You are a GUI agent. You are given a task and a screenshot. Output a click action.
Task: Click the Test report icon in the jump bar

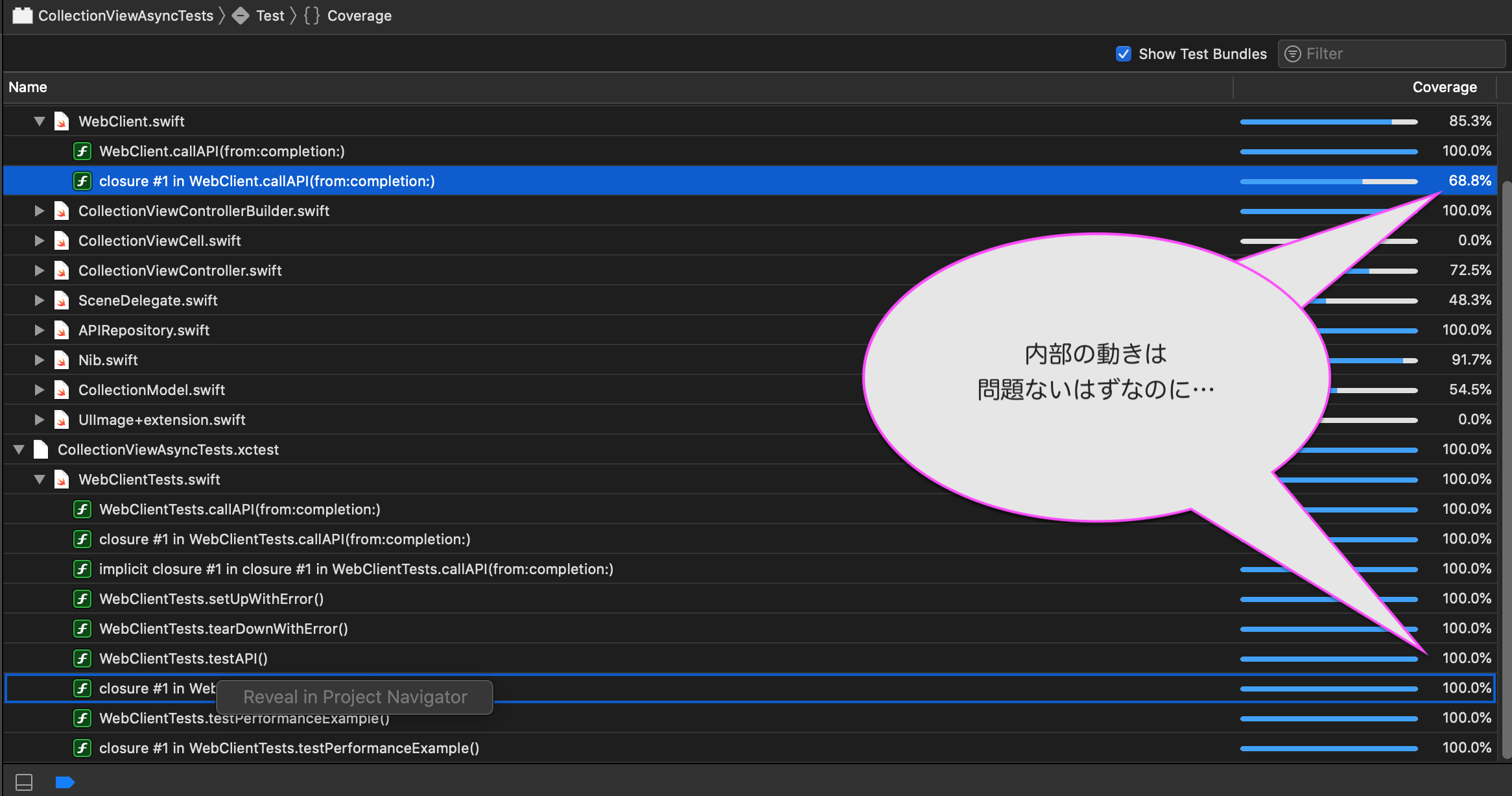[241, 15]
